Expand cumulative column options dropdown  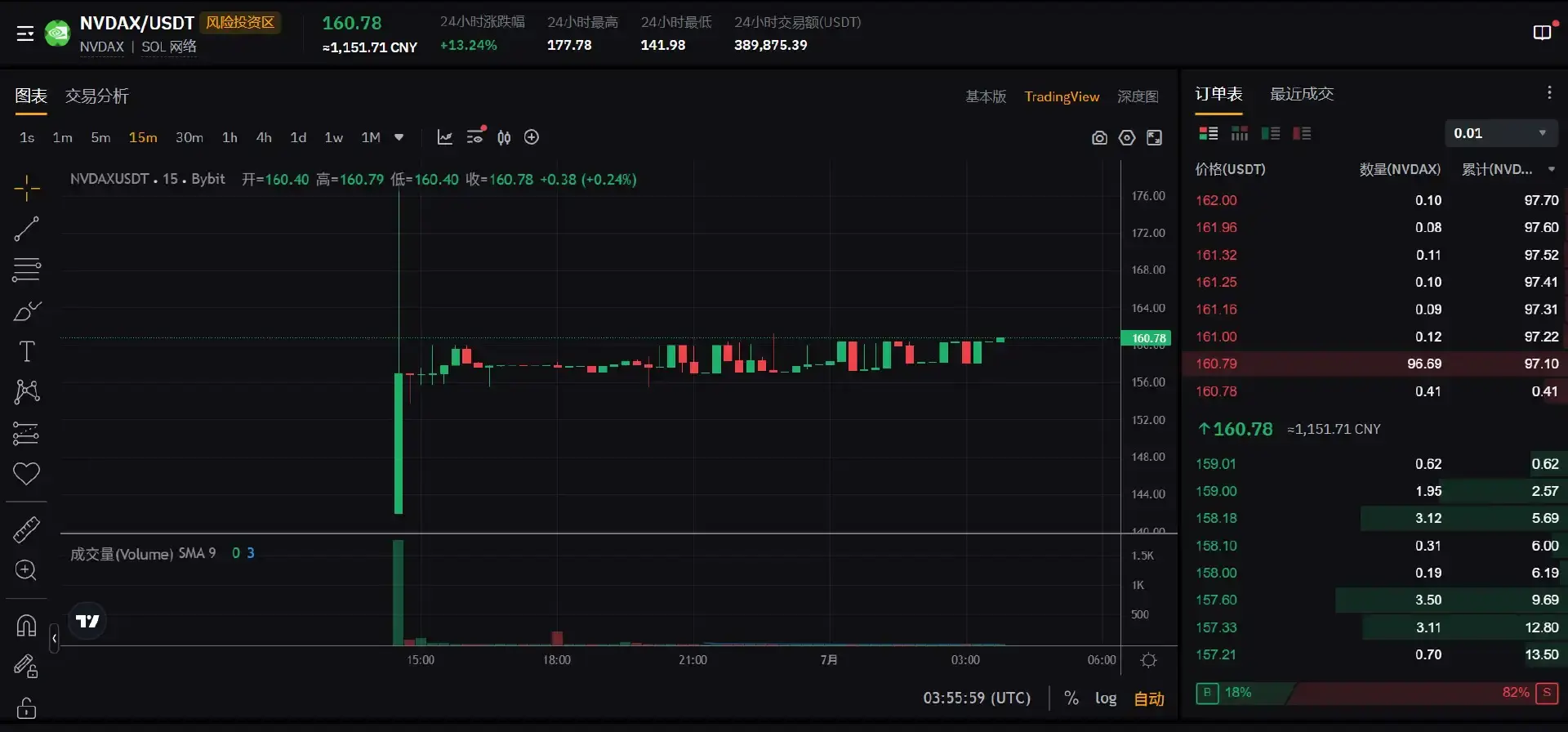tap(1551, 170)
